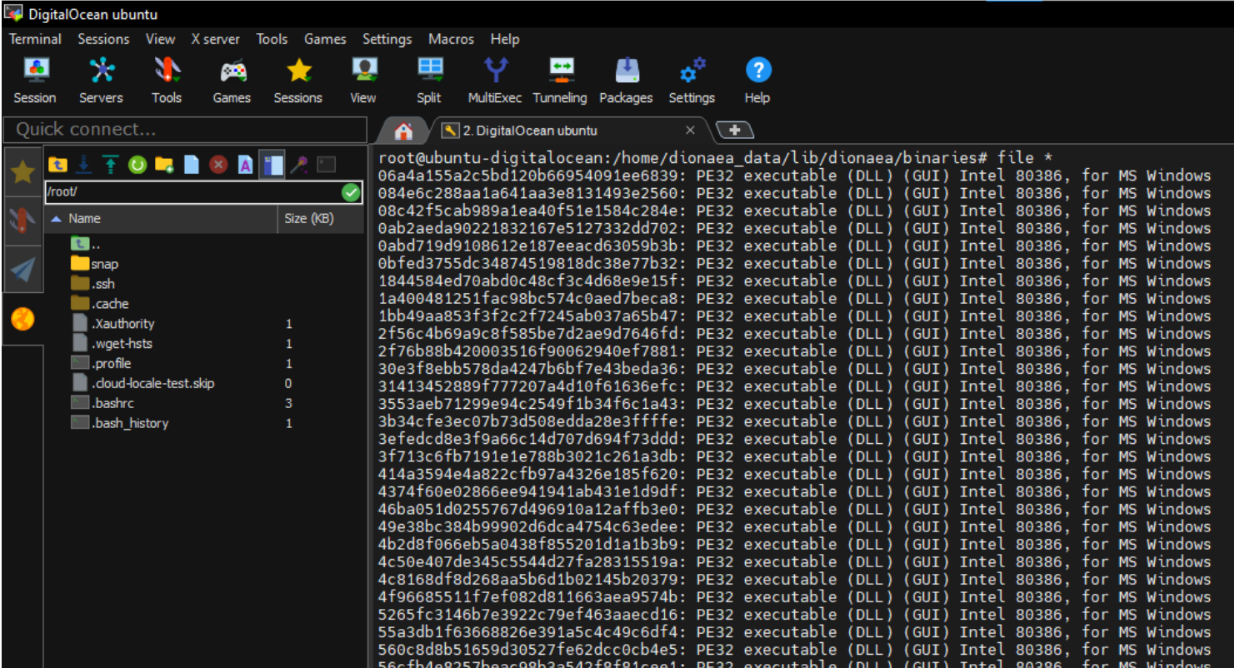Screen dimensions: 1234x668
Task: Click the Quick connect input field
Action: [x=185, y=129]
